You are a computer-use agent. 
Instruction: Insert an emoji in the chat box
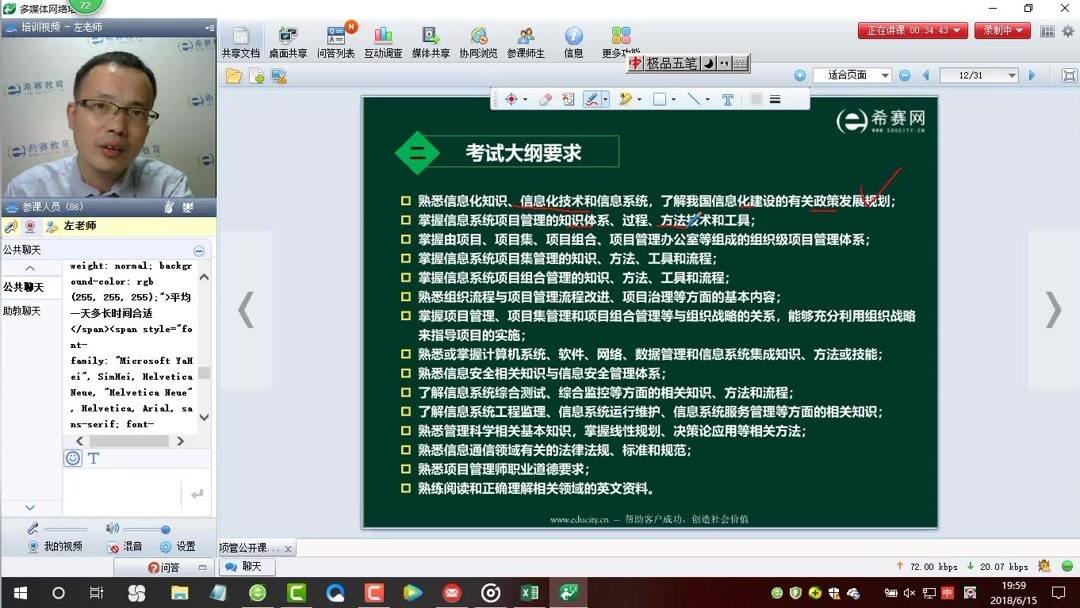(x=72, y=457)
